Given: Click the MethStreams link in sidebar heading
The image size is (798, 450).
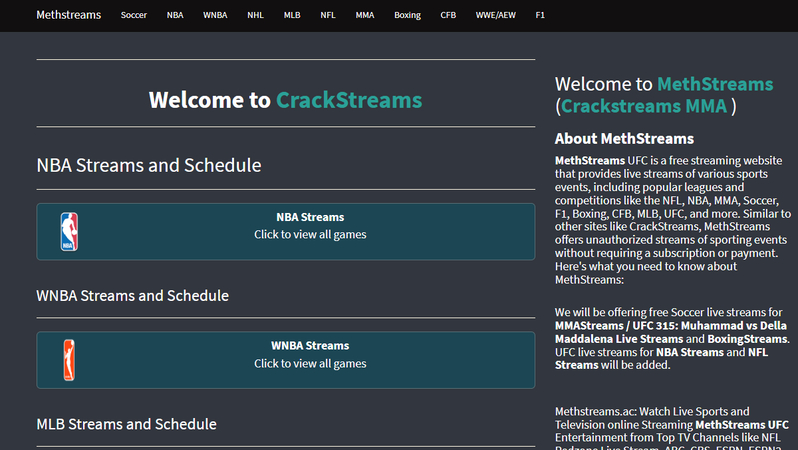Looking at the screenshot, I should [715, 84].
